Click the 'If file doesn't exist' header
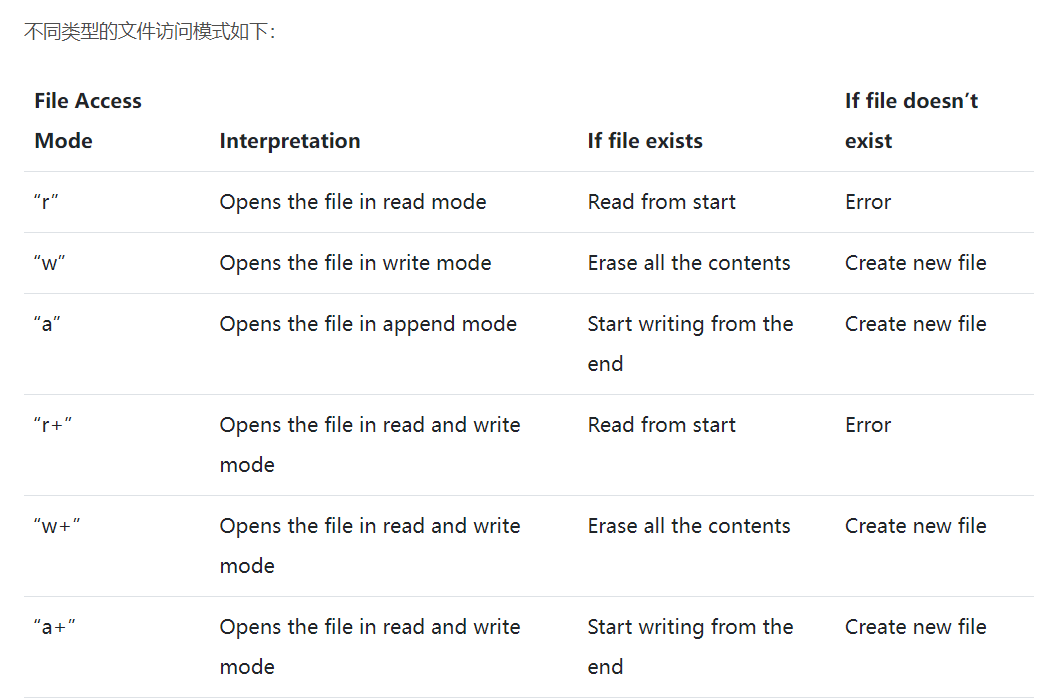 click(x=911, y=121)
